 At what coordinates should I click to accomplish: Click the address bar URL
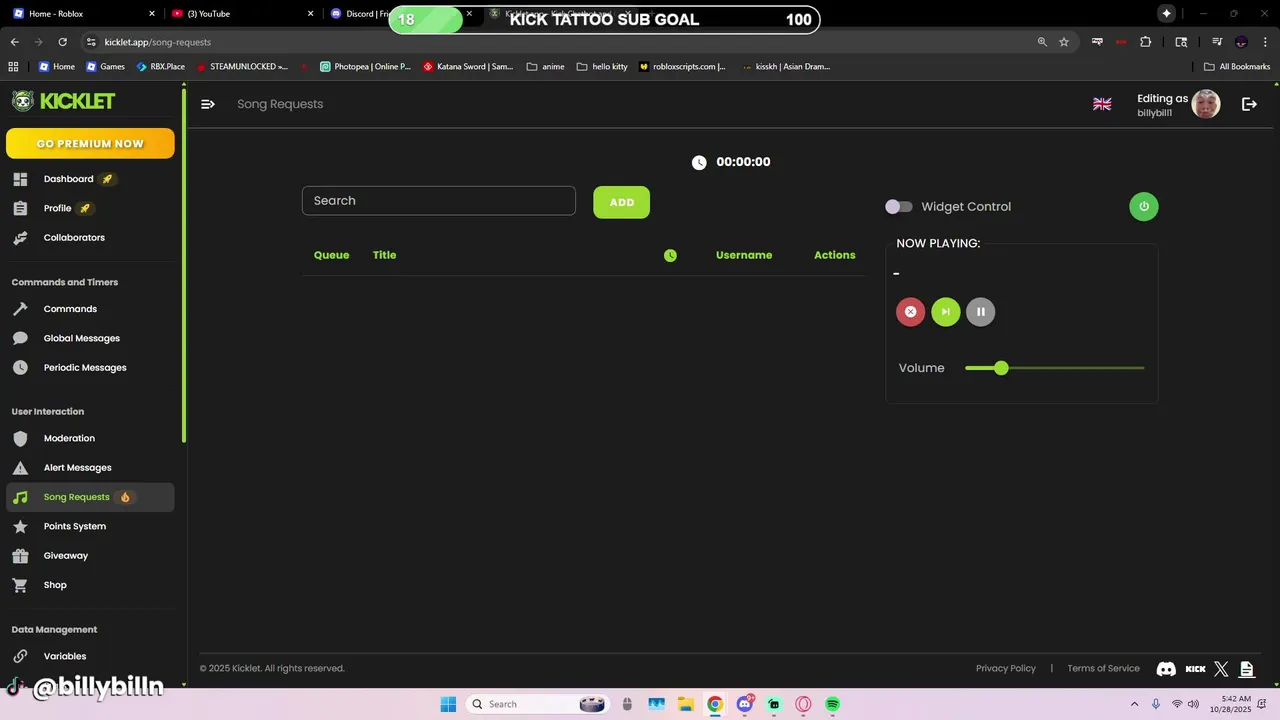(x=157, y=42)
